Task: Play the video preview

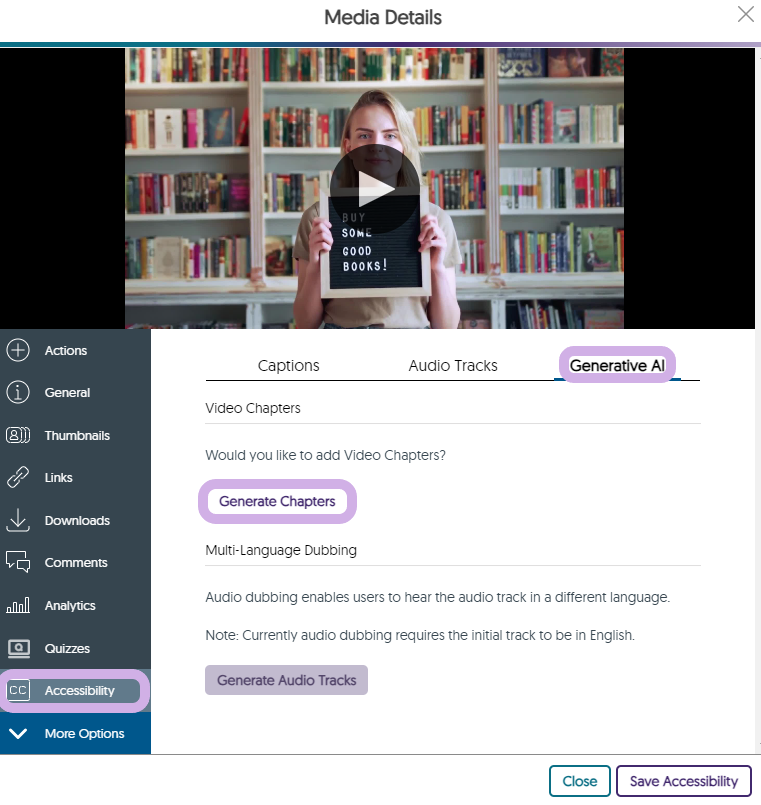Action: [x=375, y=189]
